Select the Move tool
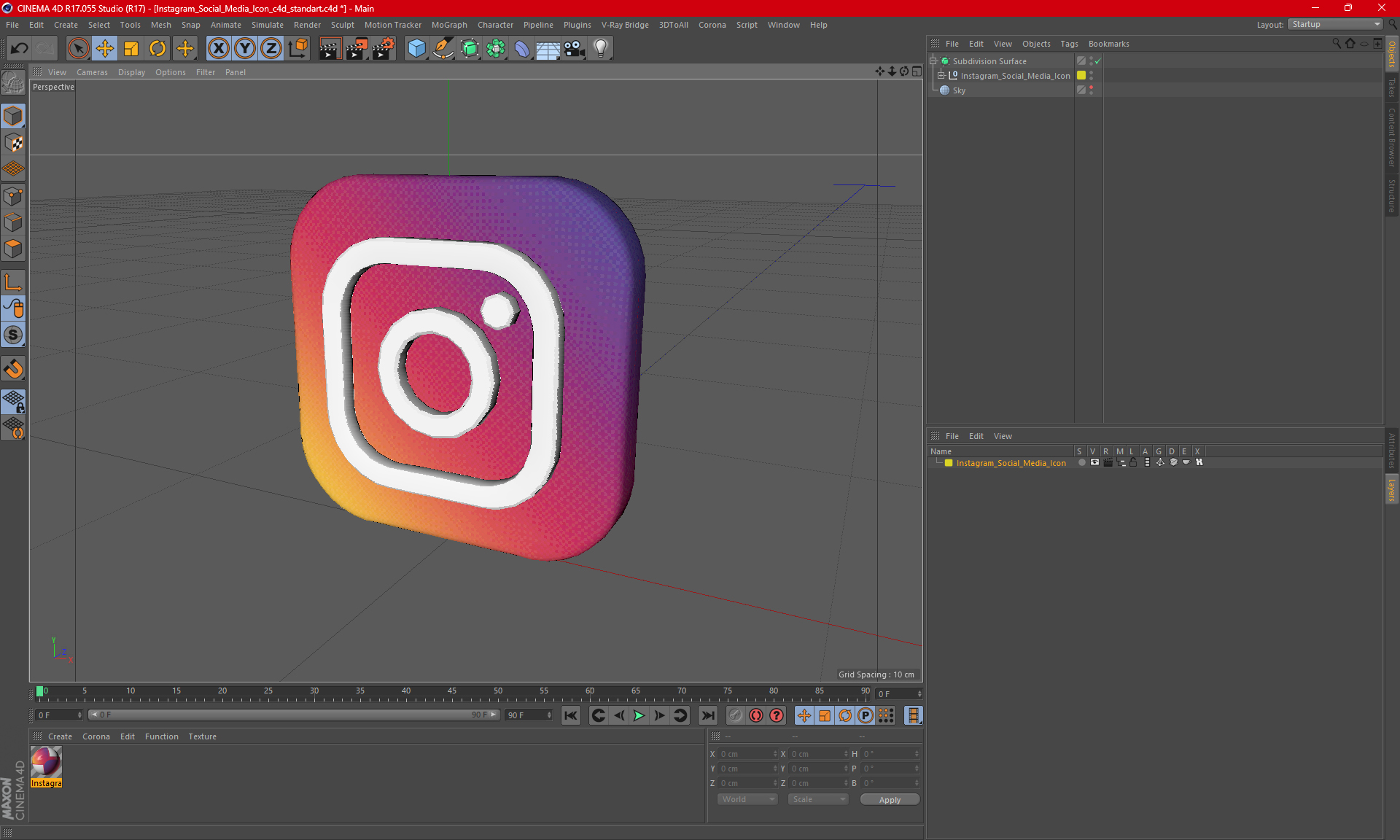Image resolution: width=1400 pixels, height=840 pixels. pos(105,48)
